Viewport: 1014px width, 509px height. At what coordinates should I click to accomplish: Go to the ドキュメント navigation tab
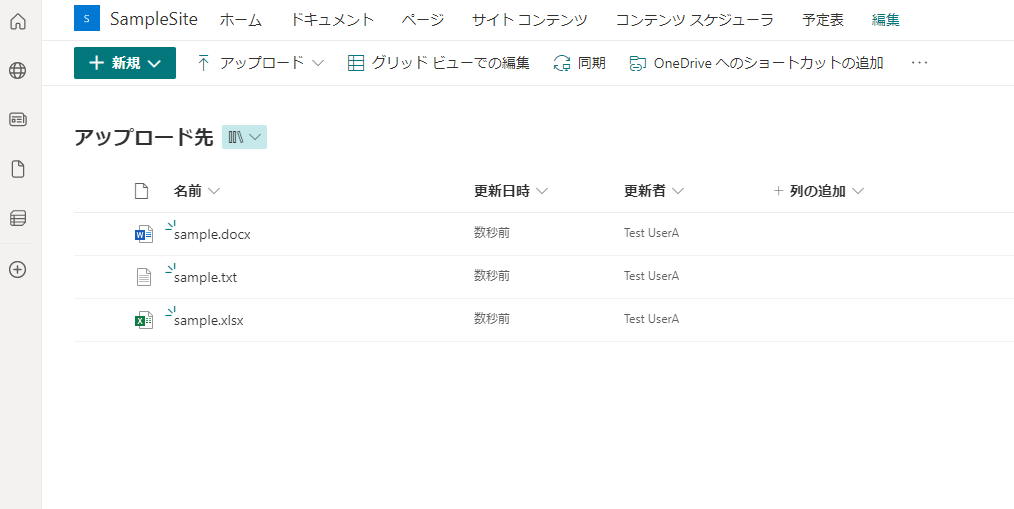[332, 20]
